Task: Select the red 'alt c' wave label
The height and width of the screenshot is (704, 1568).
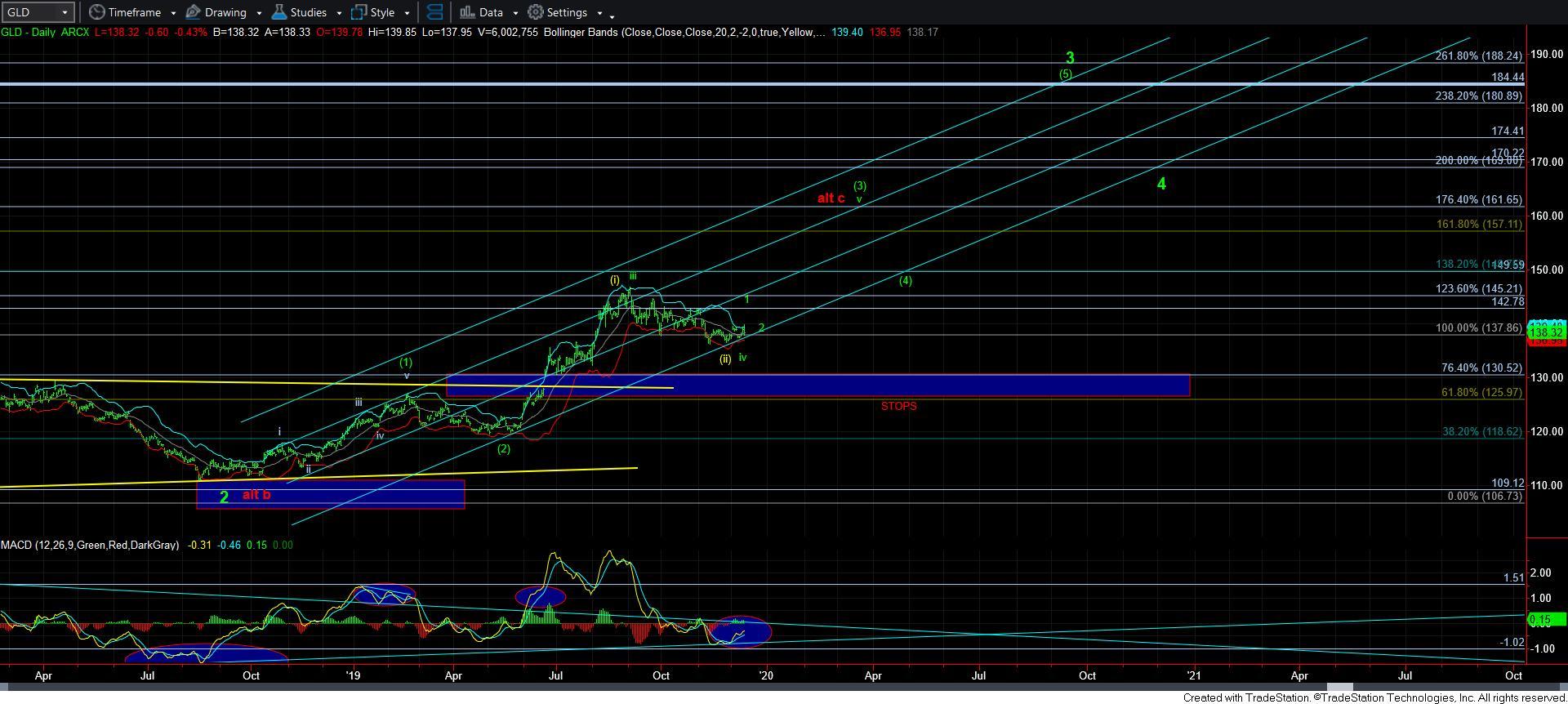Action: coord(831,198)
